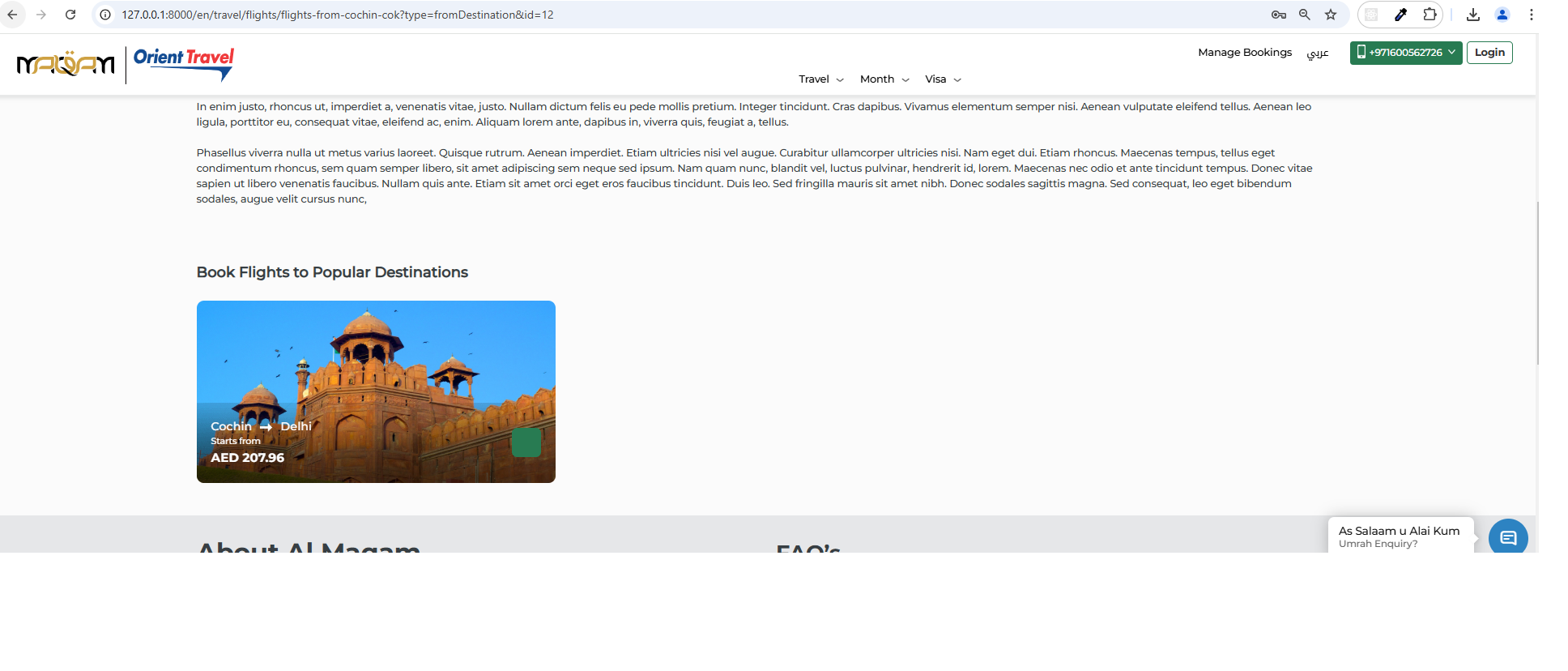Image resolution: width=1568 pixels, height=671 pixels.
Task: Expand the Month dropdown menu
Action: (884, 79)
